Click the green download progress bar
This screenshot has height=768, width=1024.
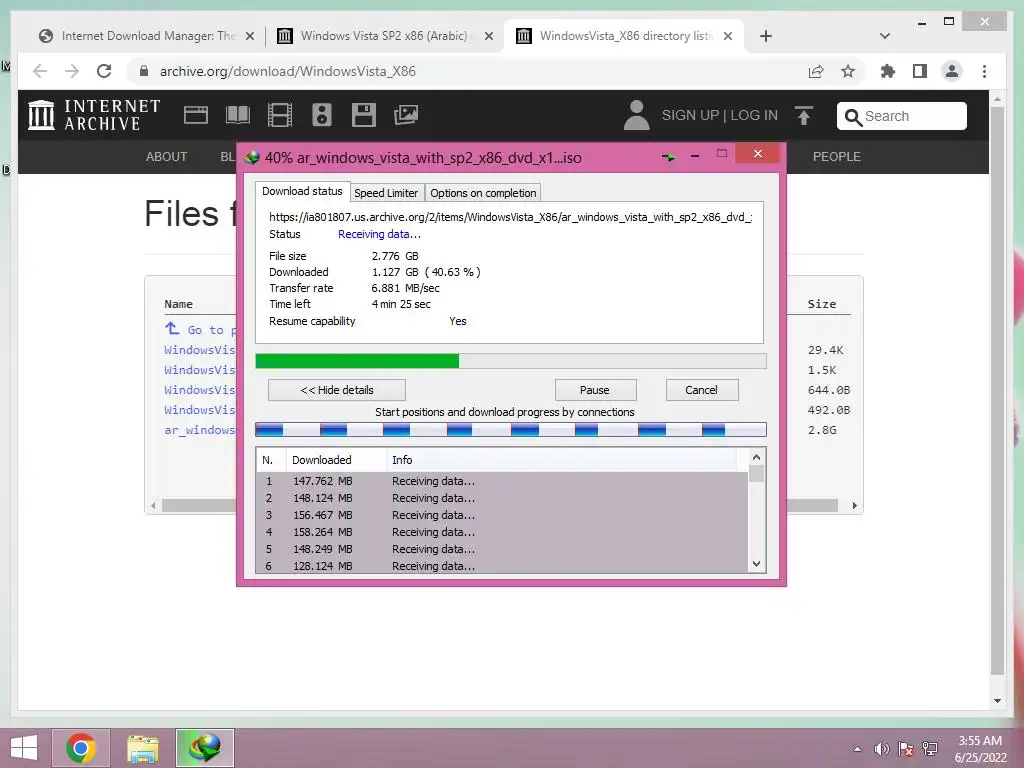coord(357,361)
